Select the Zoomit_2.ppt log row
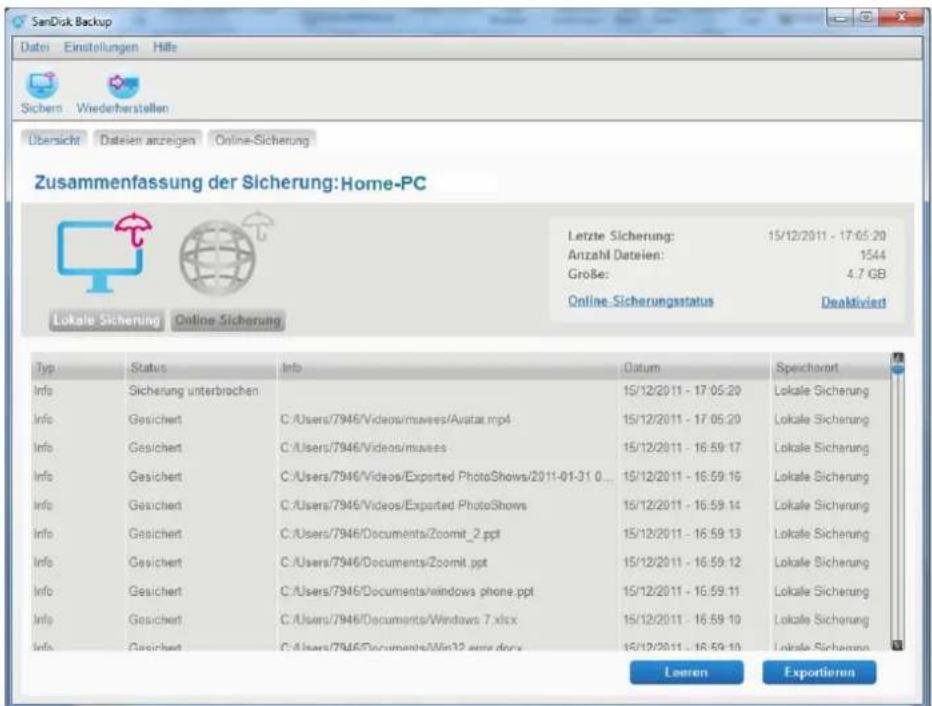The height and width of the screenshot is (706, 932). point(461,534)
